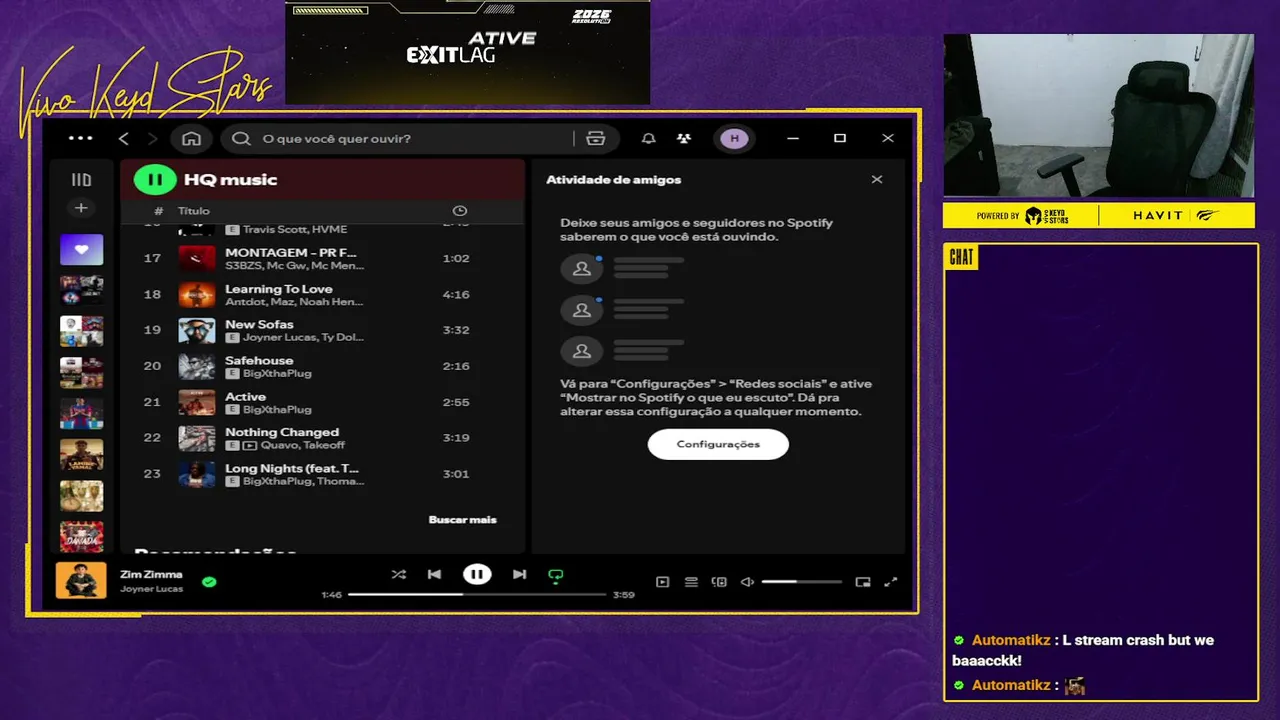Viewport: 1280px width, 720px height.
Task: Open the Zim Zimma now-playing cover art
Action: [81, 580]
